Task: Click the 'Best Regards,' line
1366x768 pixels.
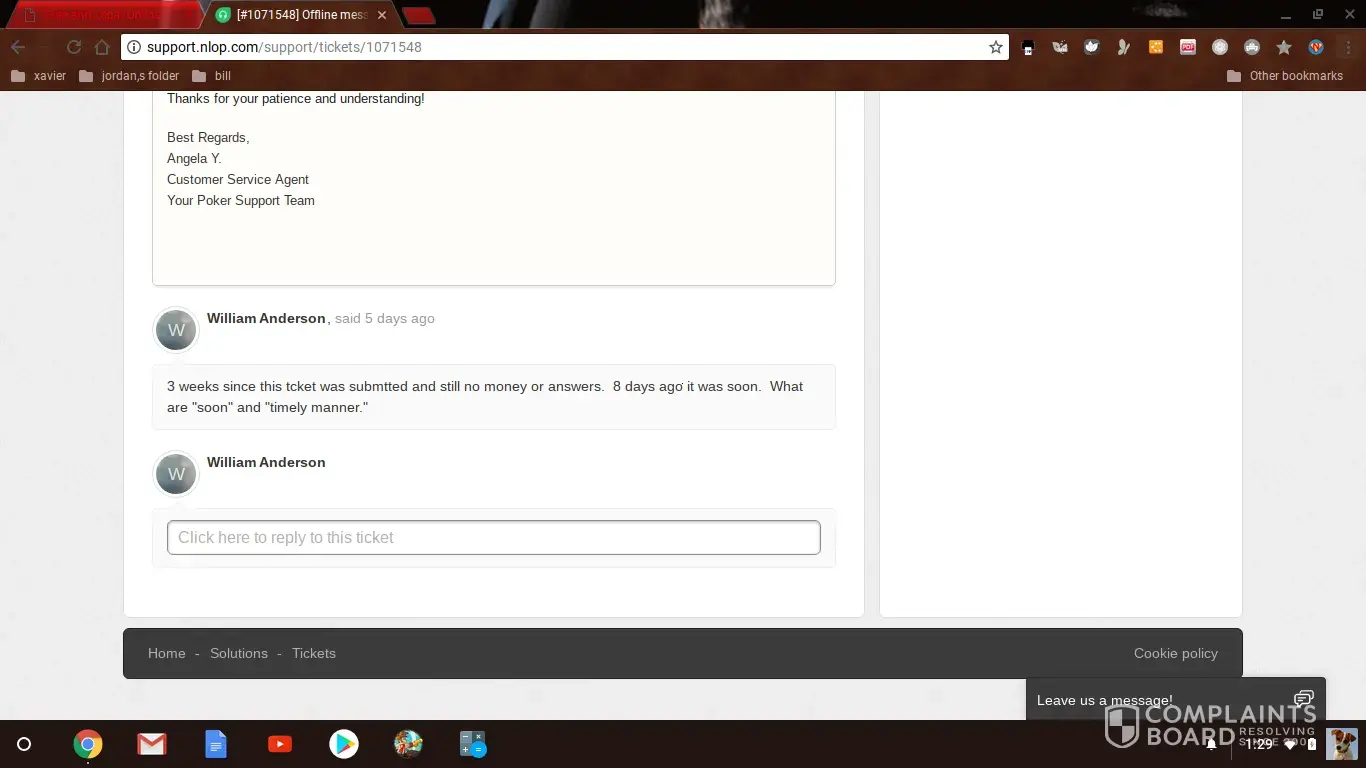Action: (x=208, y=137)
